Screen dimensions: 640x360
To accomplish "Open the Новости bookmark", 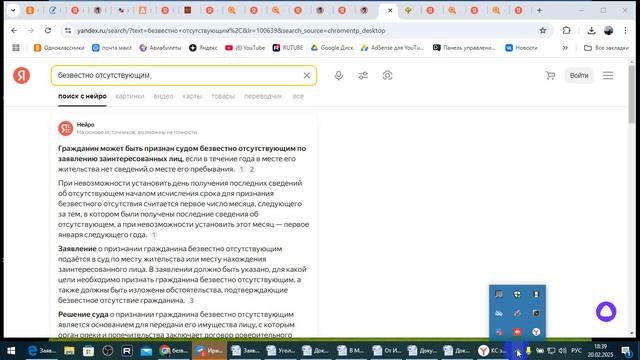I will coord(521,48).
